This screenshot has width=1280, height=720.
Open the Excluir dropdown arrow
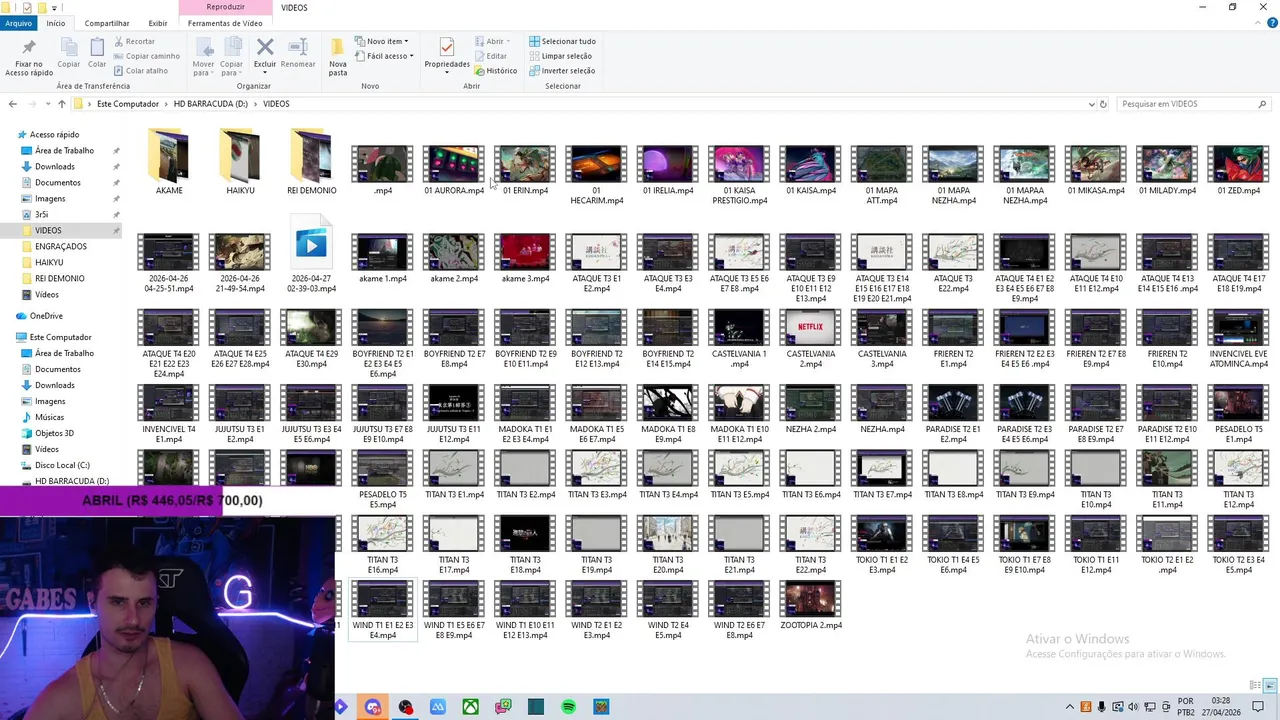pos(265,73)
